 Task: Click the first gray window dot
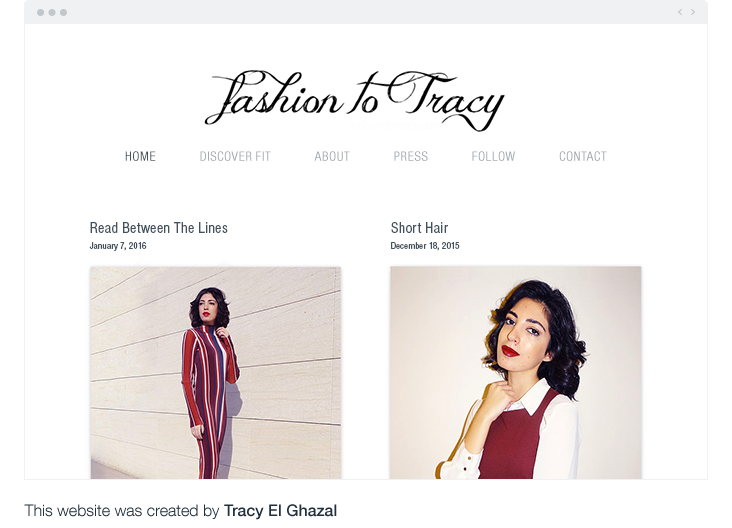41,13
